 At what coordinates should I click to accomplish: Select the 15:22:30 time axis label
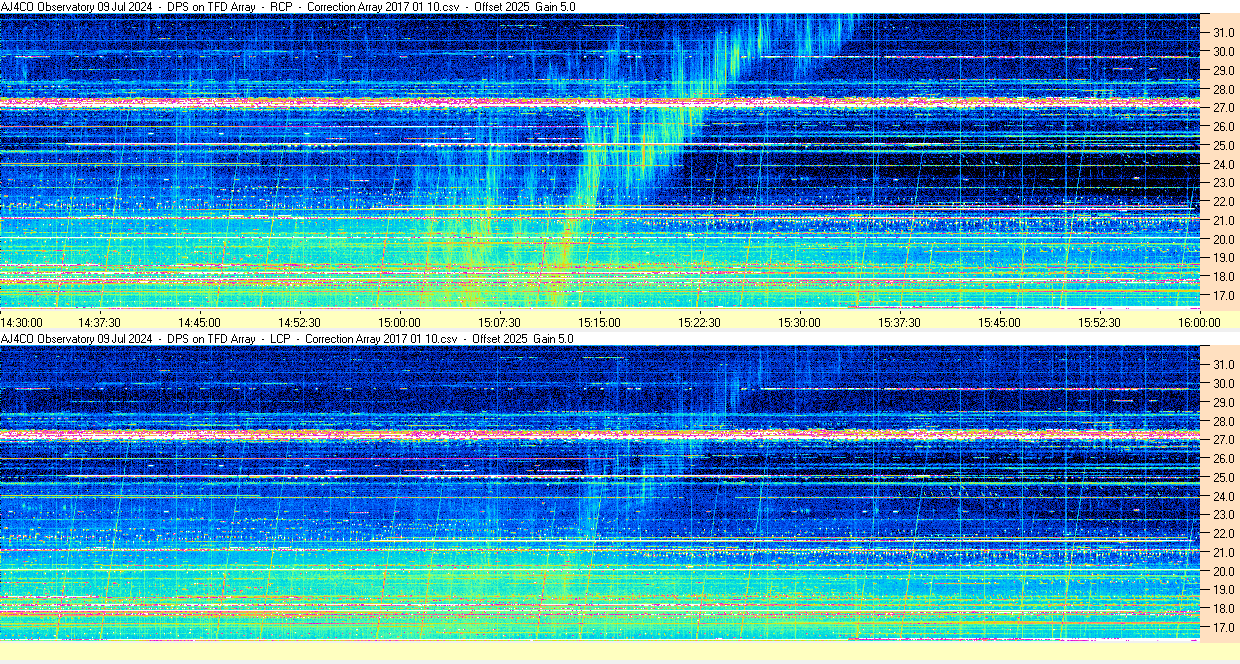[699, 322]
